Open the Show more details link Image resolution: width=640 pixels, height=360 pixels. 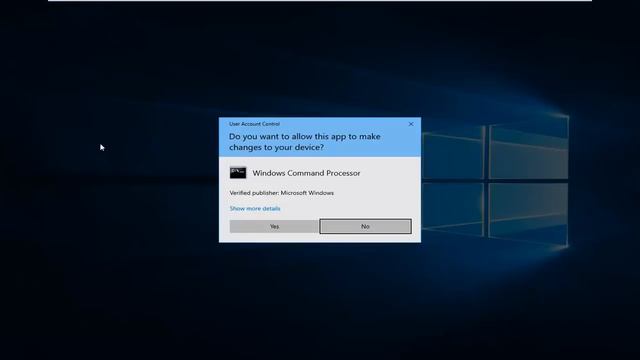point(255,209)
